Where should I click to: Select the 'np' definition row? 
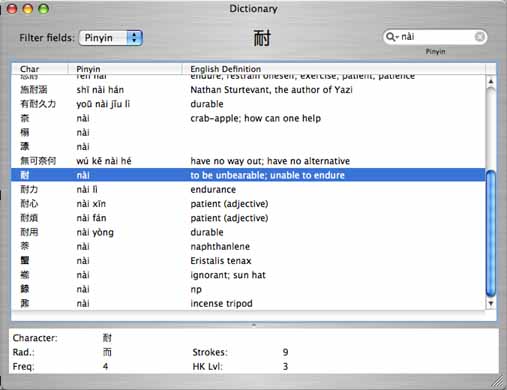point(248,289)
